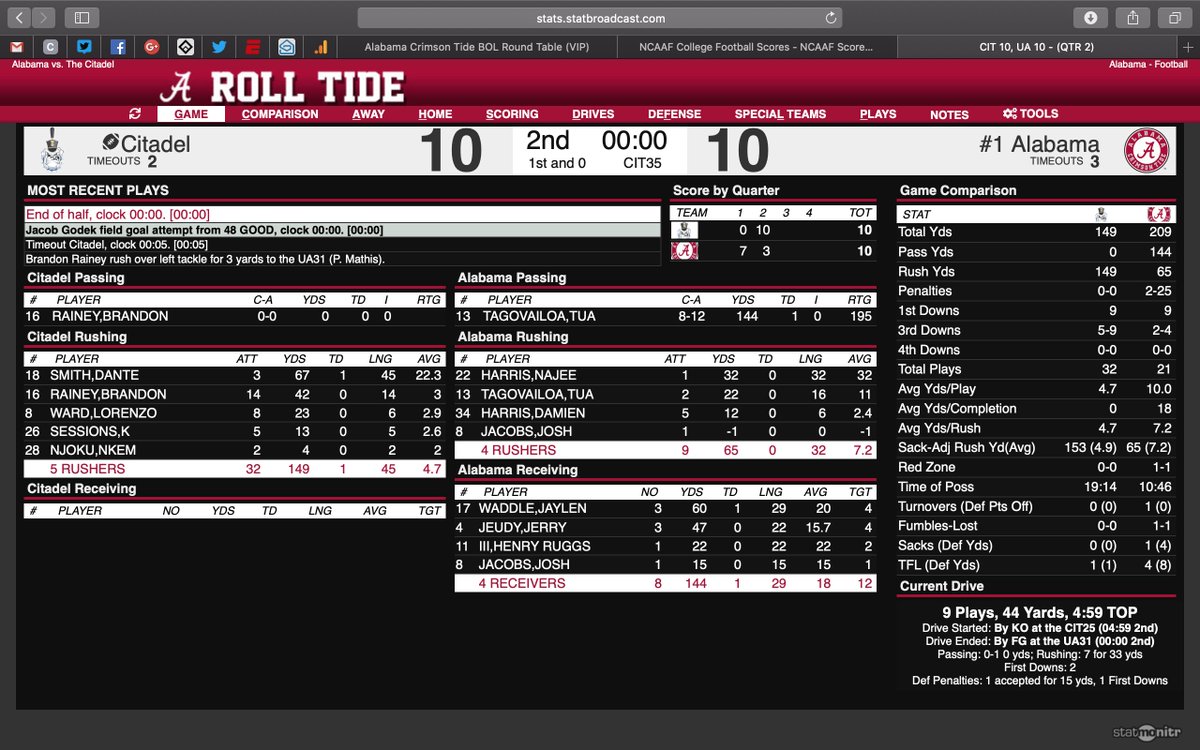Click the football possession icon beside Citadel
Image resolution: width=1200 pixels, height=750 pixels.
(x=110, y=141)
